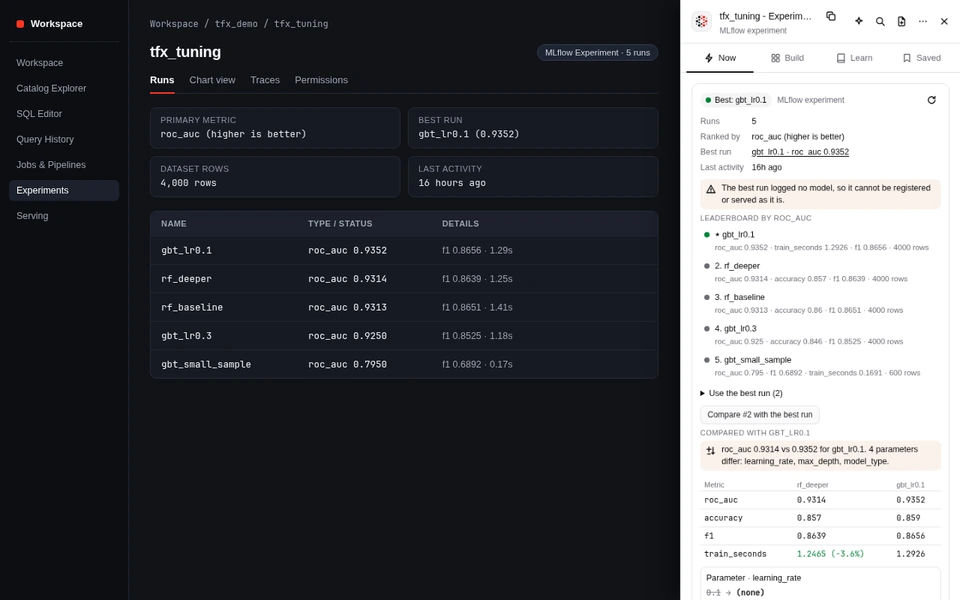This screenshot has height=600, width=960.
Task: Open the Chart view tab
Action: (x=212, y=80)
